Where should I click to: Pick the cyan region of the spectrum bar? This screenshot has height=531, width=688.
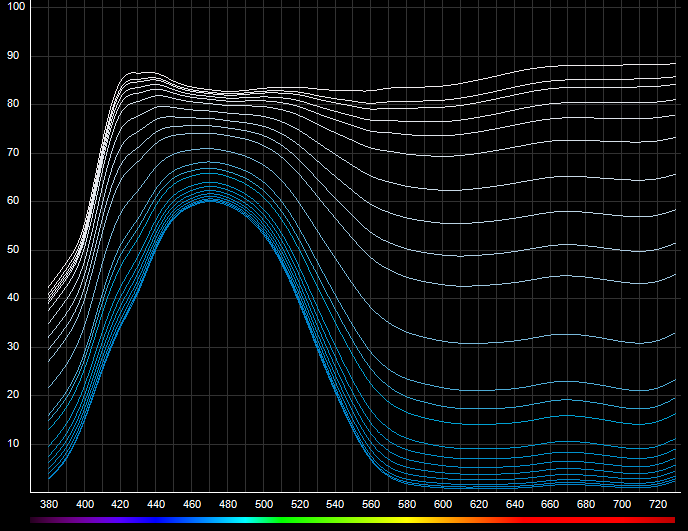pyautogui.click(x=245, y=520)
